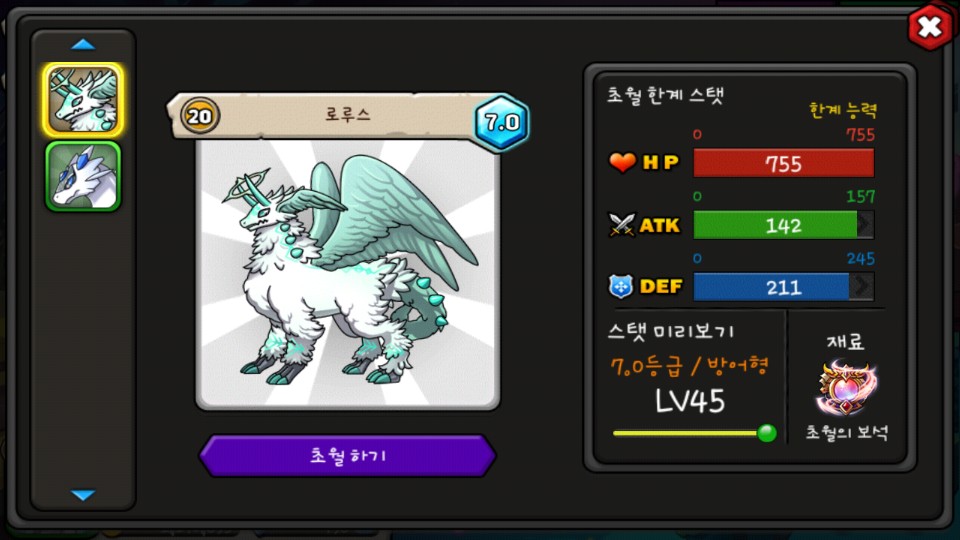Viewport: 960px width, 540px height.
Task: Click the arrow at DEF bar end
Action: click(861, 286)
